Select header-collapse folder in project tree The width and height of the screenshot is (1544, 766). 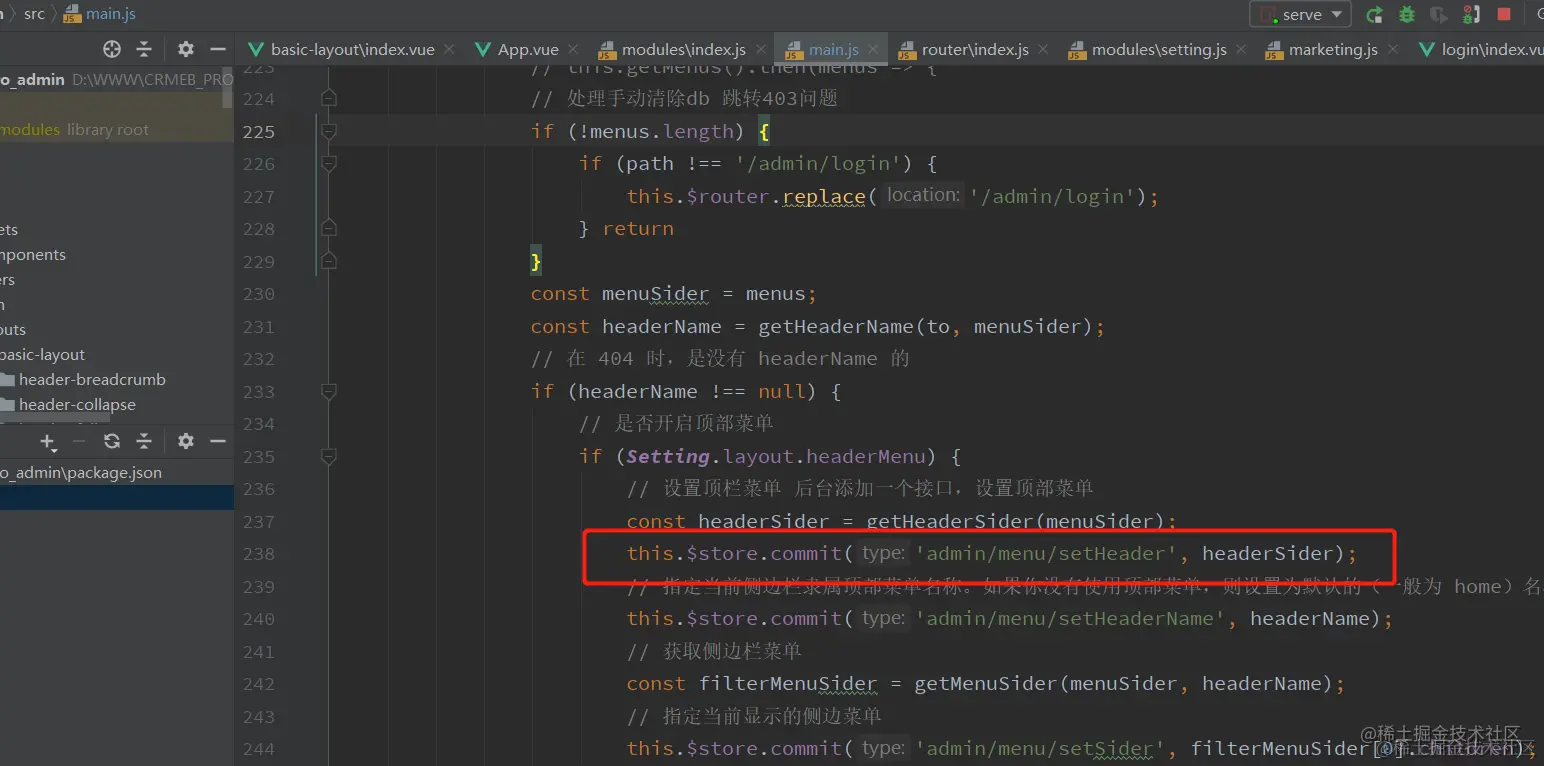(77, 404)
